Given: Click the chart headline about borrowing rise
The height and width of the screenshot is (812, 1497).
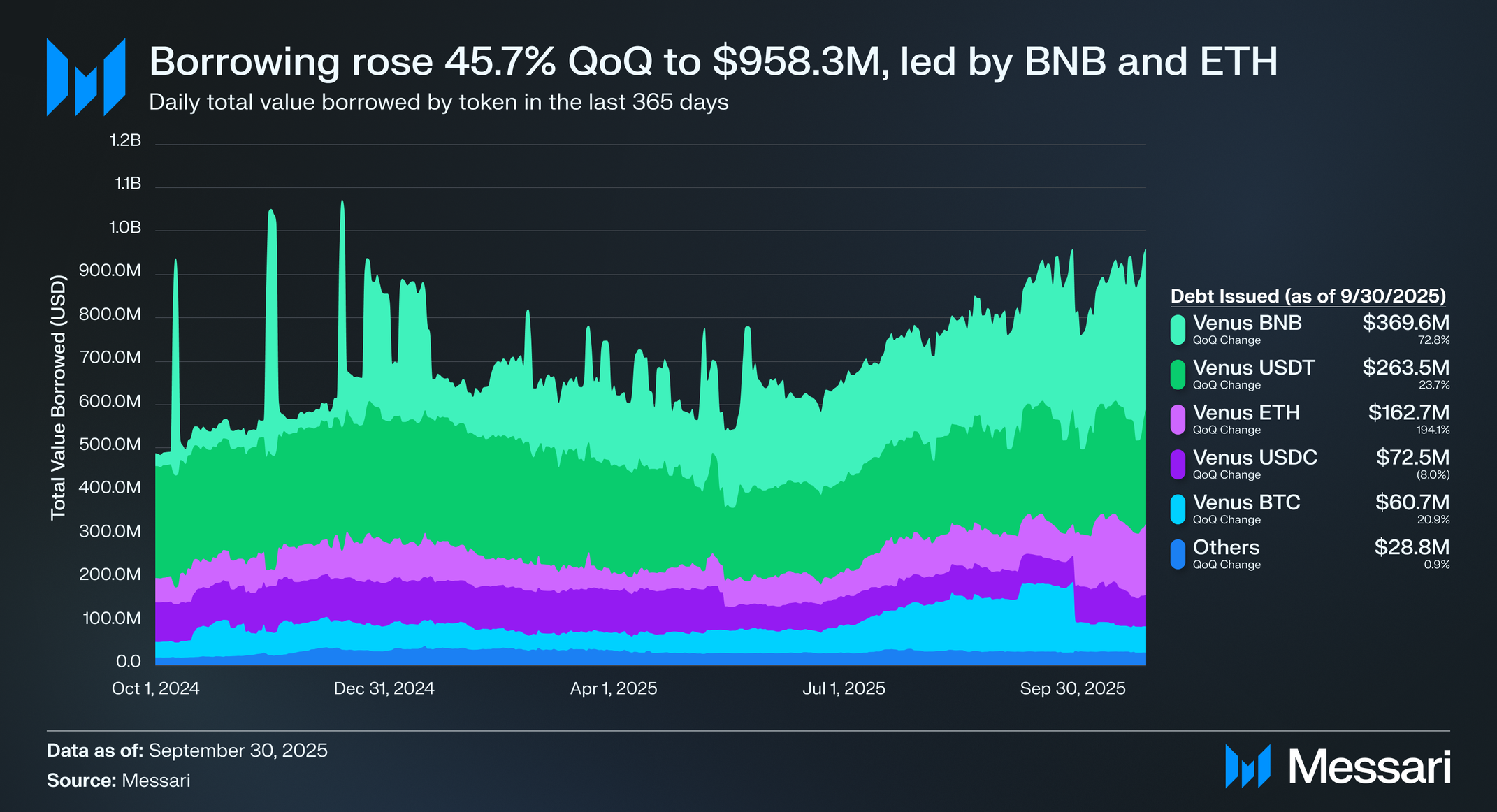Looking at the screenshot, I should coord(713,61).
